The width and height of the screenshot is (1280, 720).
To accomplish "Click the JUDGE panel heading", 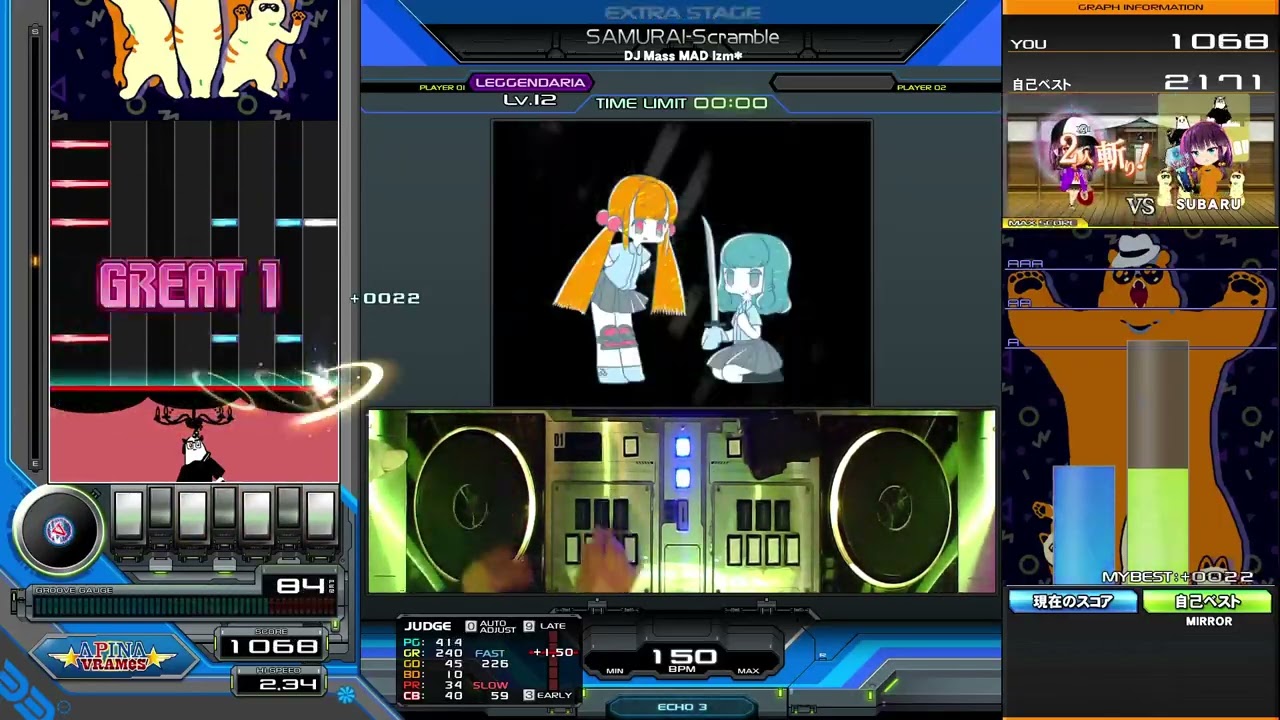I will click(428, 626).
